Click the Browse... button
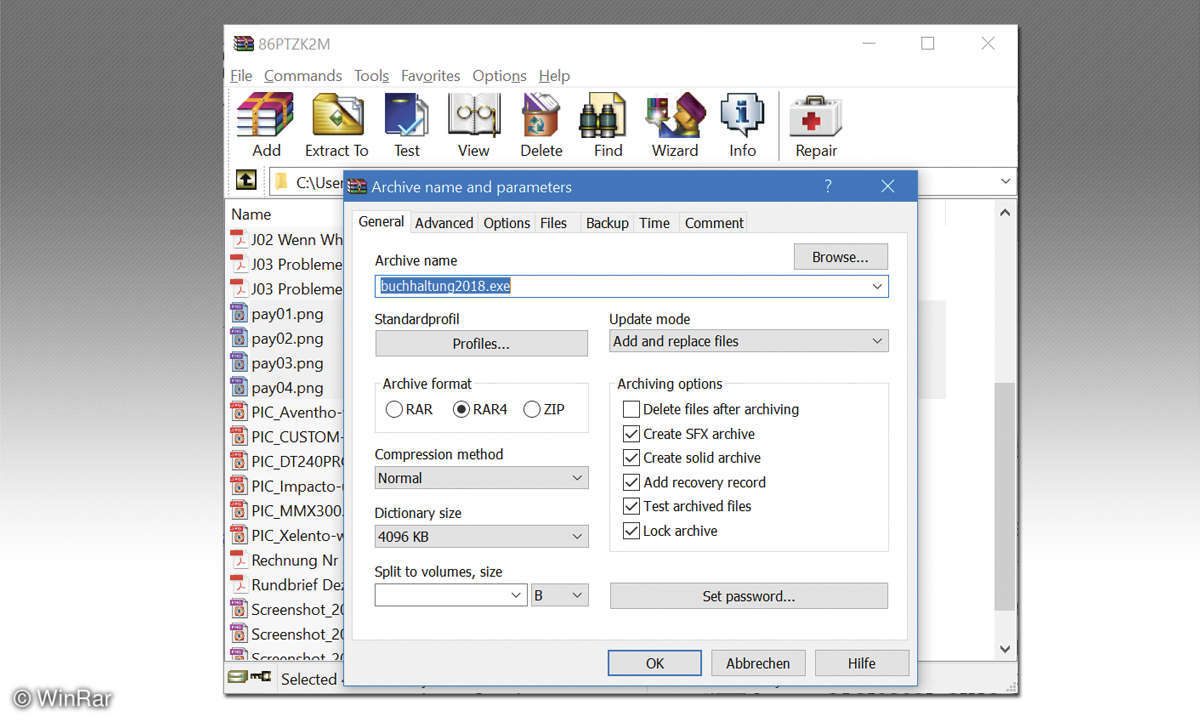 click(x=840, y=257)
